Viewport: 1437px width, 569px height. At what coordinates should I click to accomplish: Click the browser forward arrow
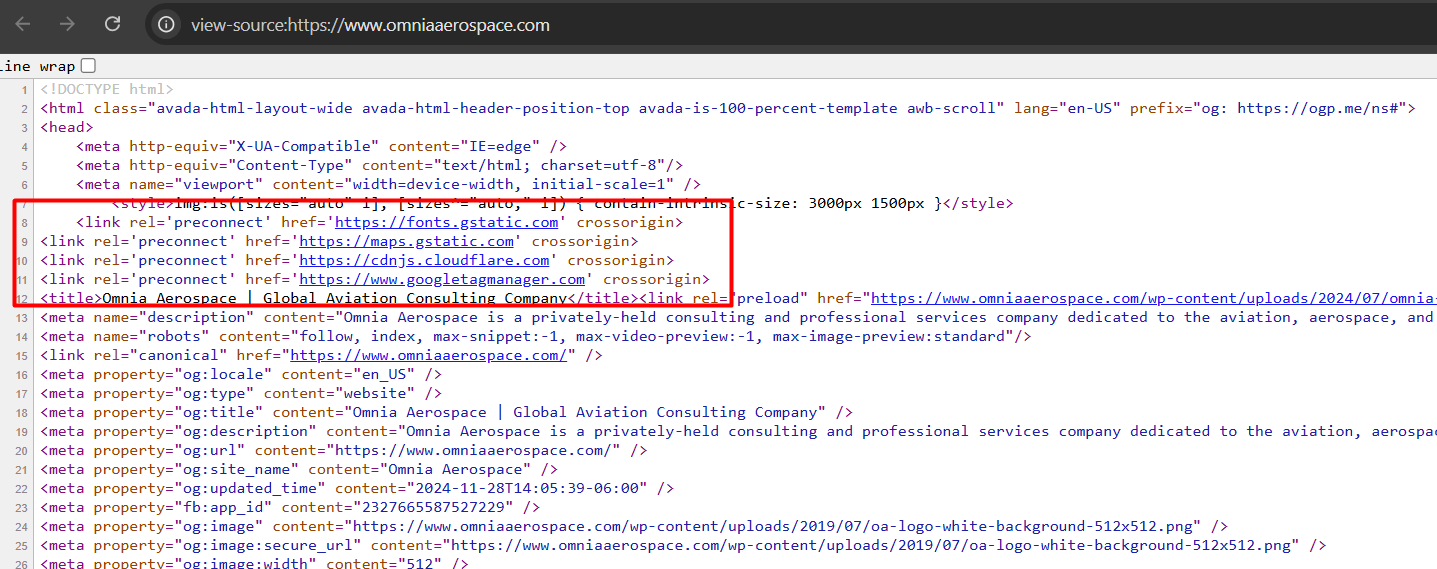click(x=67, y=24)
